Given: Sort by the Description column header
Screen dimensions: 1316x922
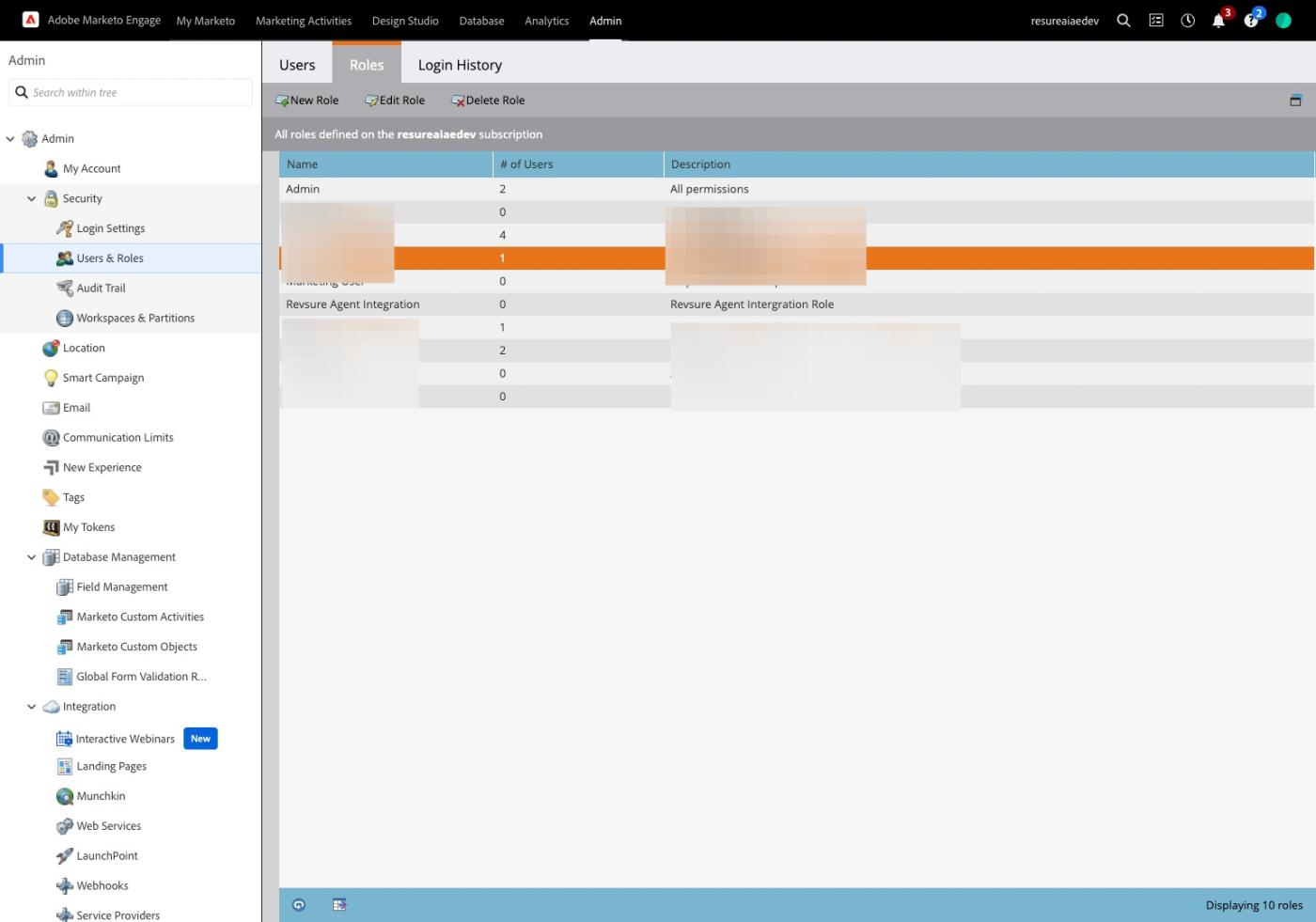Looking at the screenshot, I should (x=989, y=164).
